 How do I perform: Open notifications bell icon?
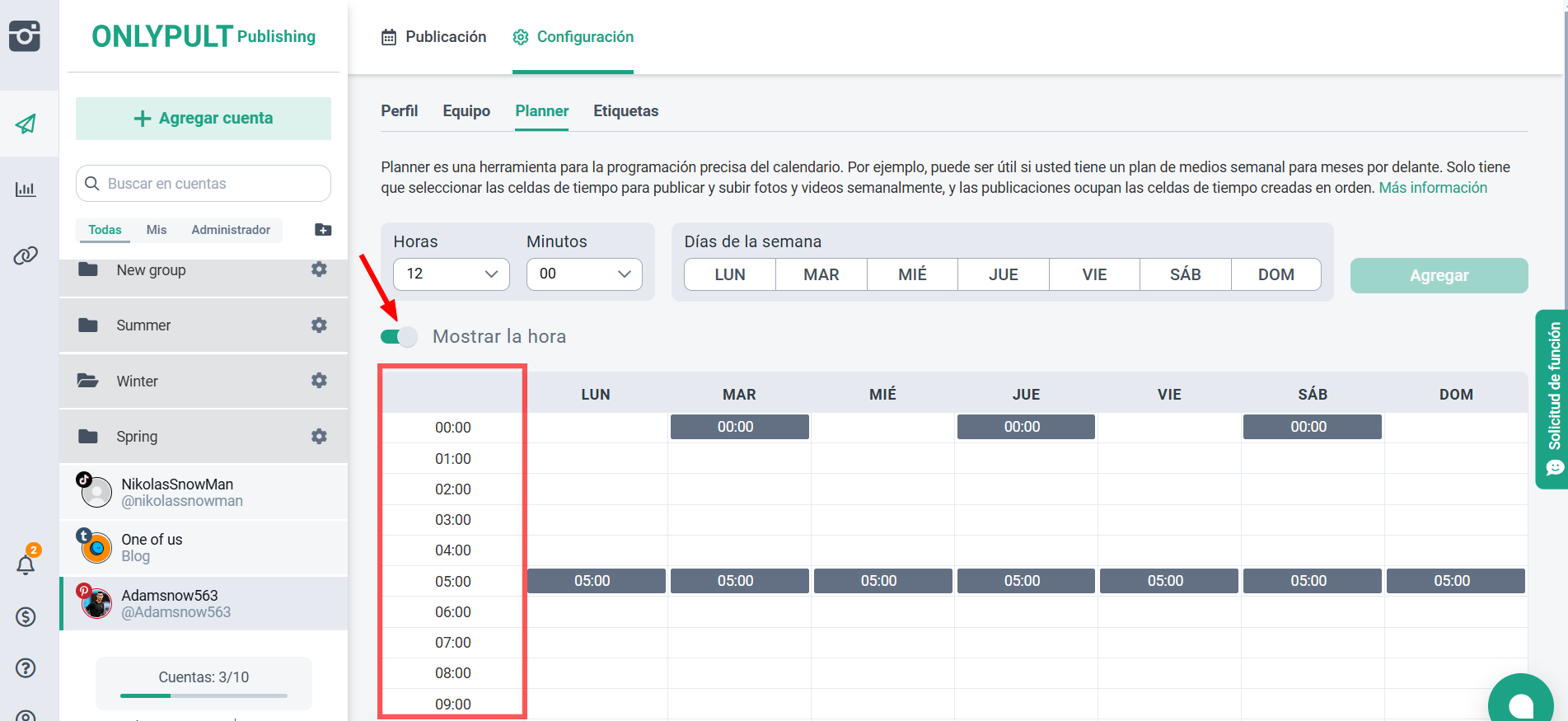click(x=26, y=564)
